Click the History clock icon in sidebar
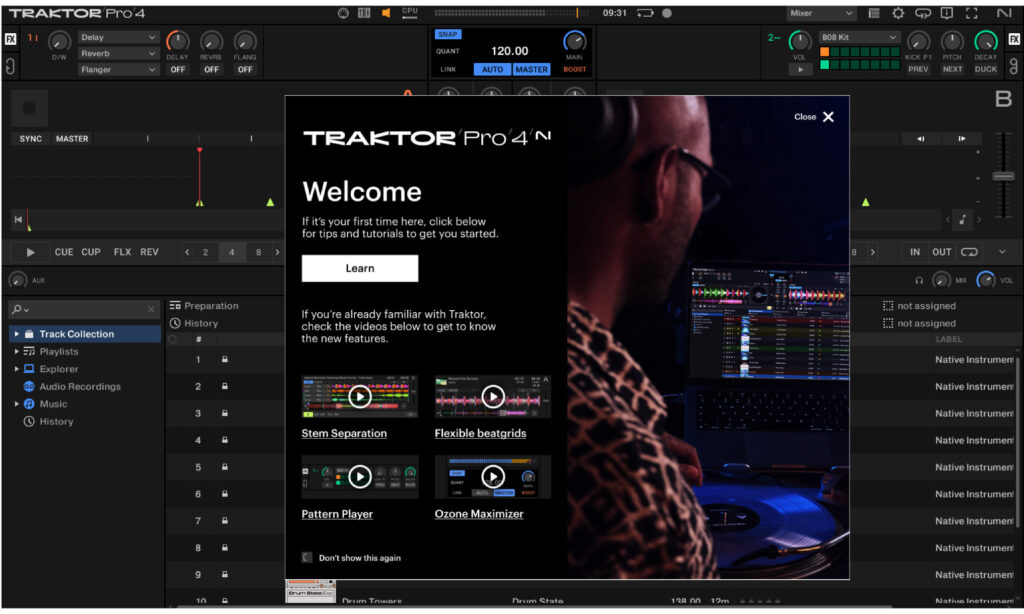 click(29, 421)
